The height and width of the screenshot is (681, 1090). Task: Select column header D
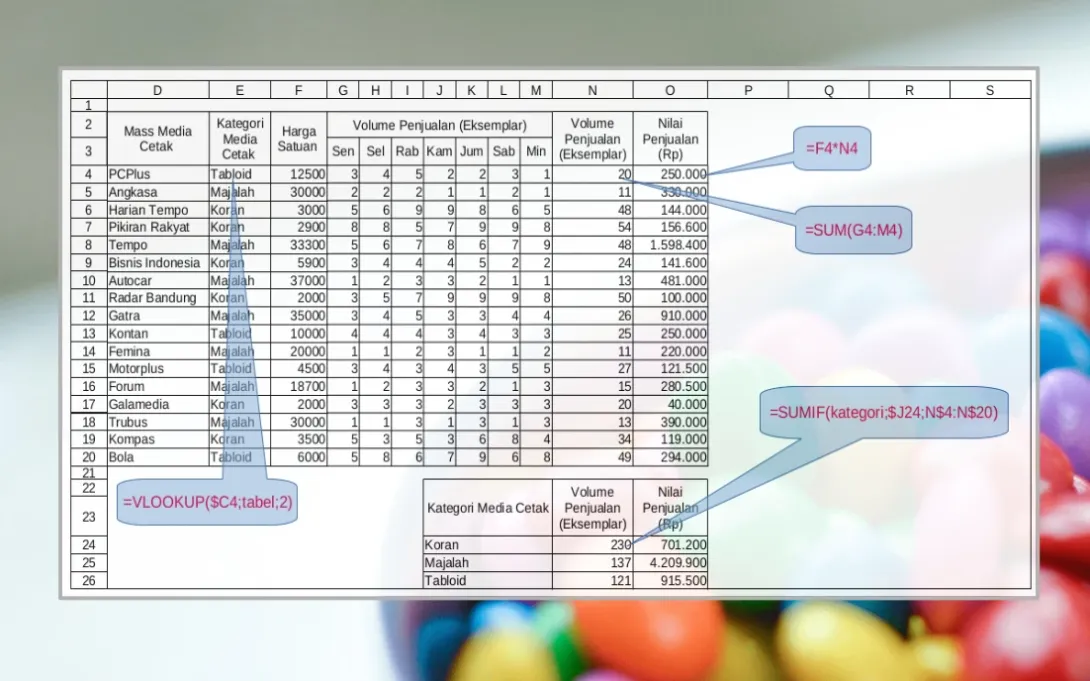tap(158, 90)
